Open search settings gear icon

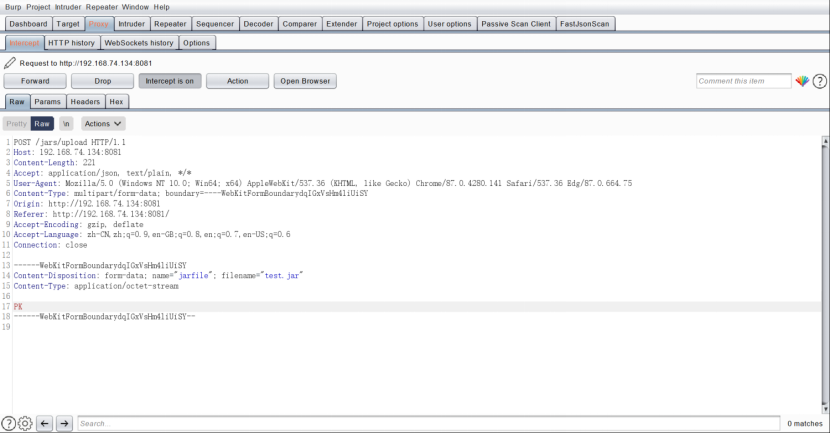[25, 423]
